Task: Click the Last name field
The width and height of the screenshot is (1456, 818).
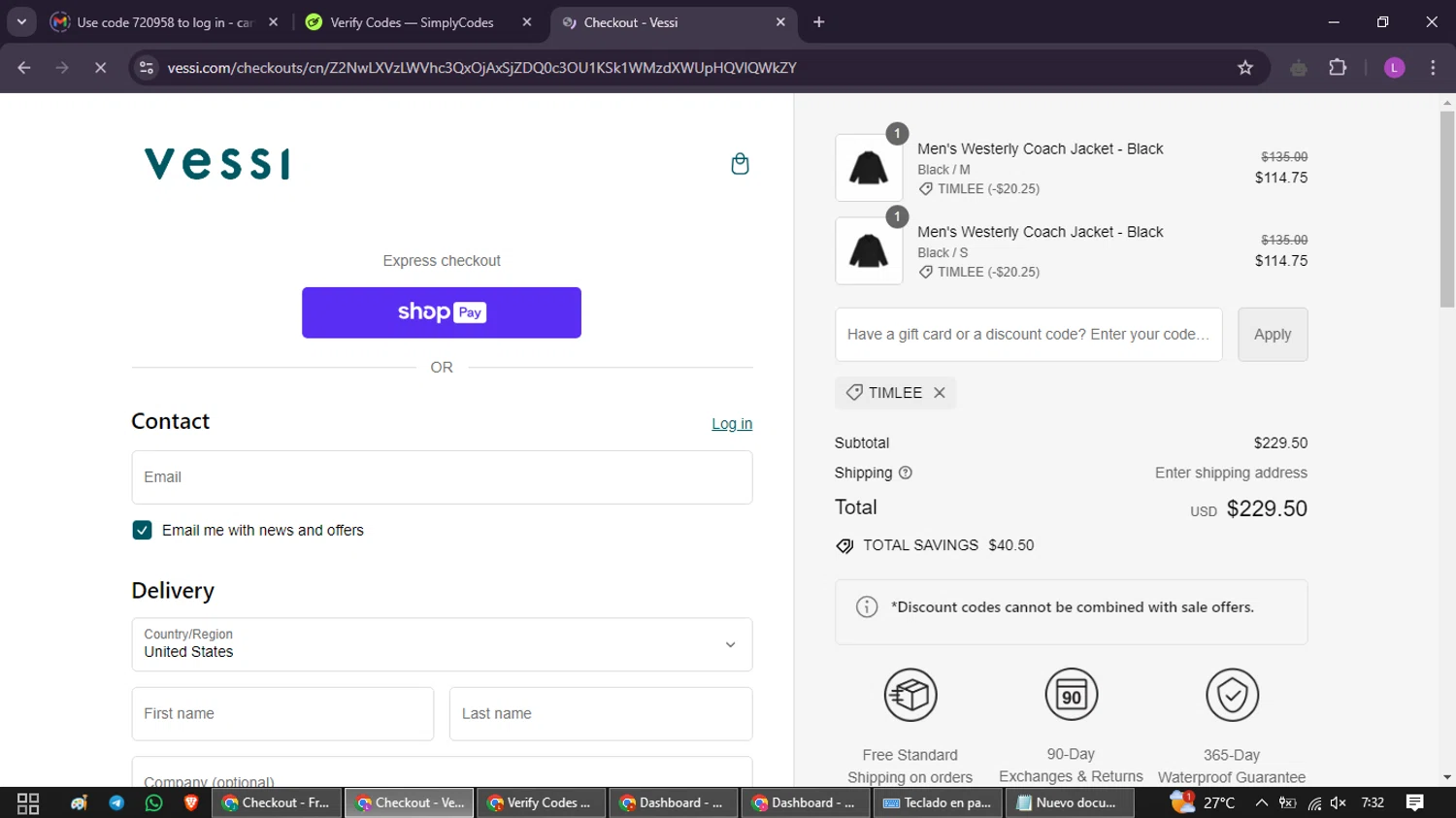Action: point(601,714)
